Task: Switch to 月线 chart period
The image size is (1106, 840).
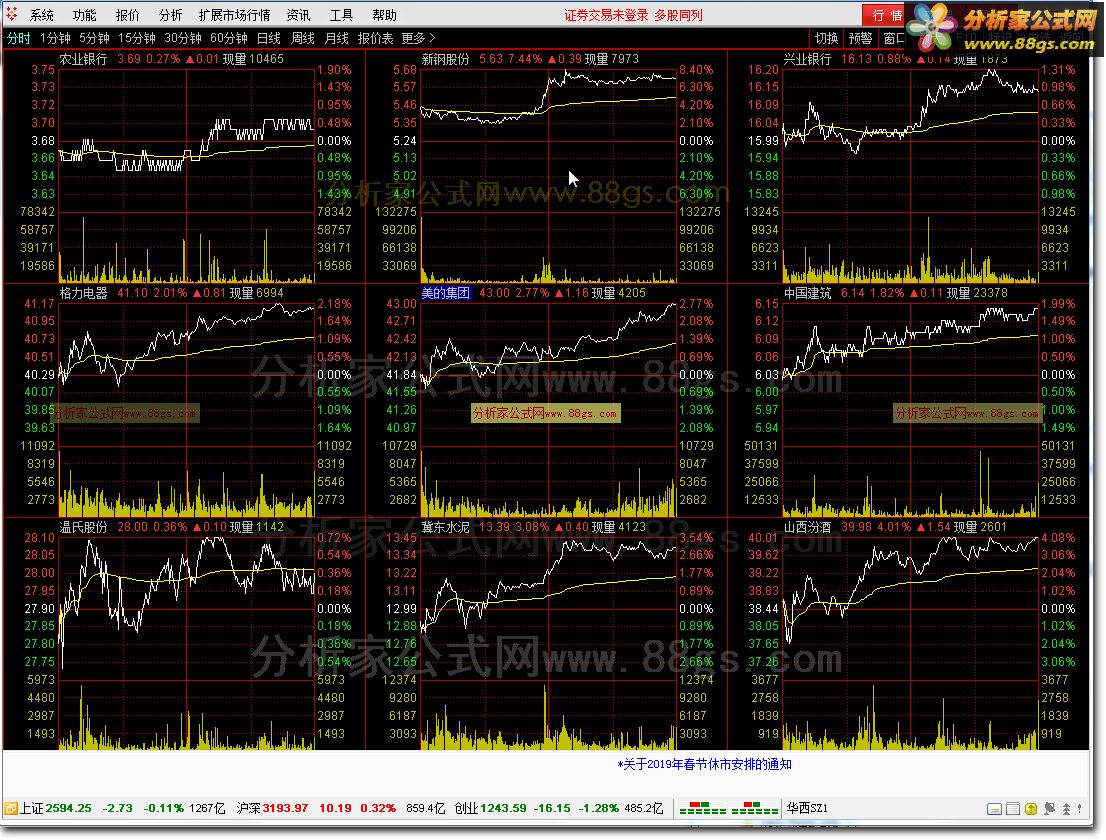Action: 336,38
